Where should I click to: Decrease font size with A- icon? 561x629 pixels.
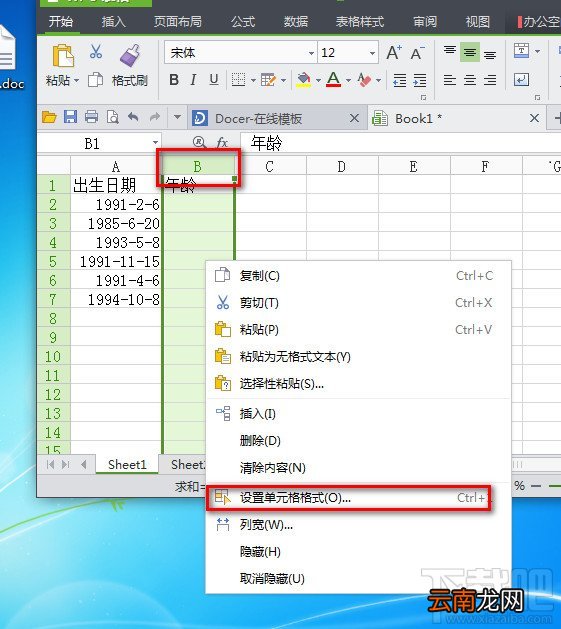[x=417, y=53]
